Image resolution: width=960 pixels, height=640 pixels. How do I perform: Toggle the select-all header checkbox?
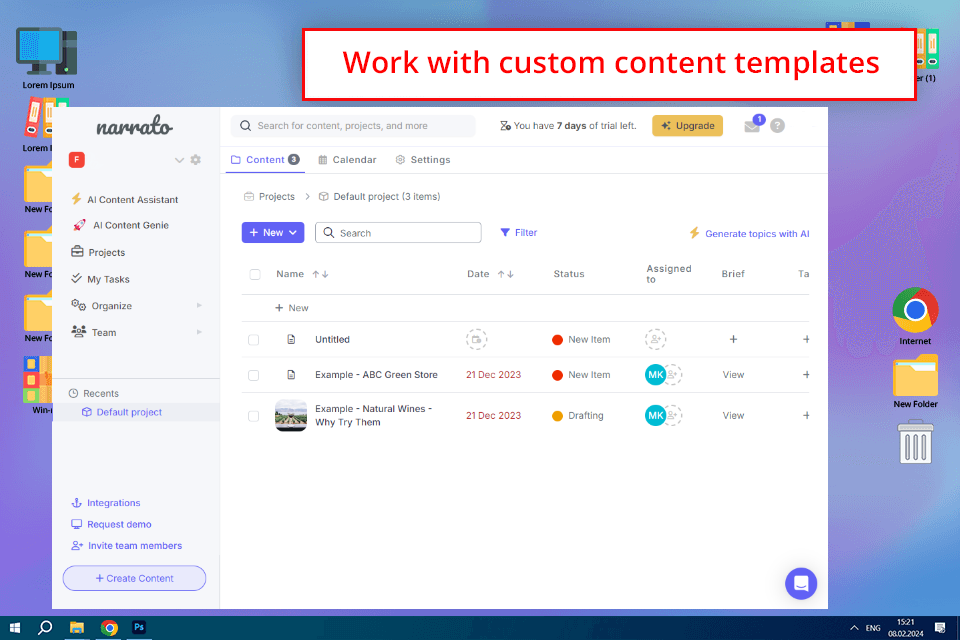[255, 274]
